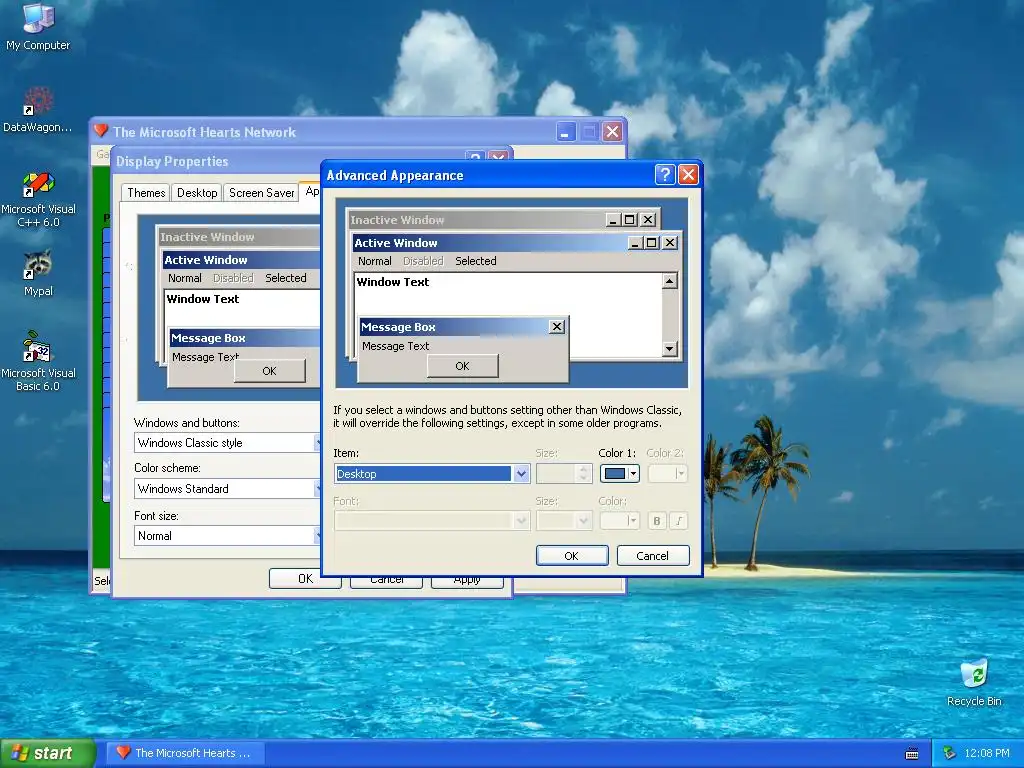Click 'Window Text' in Advanced Appearance preview
This screenshot has width=1024, height=768.
coord(392,282)
